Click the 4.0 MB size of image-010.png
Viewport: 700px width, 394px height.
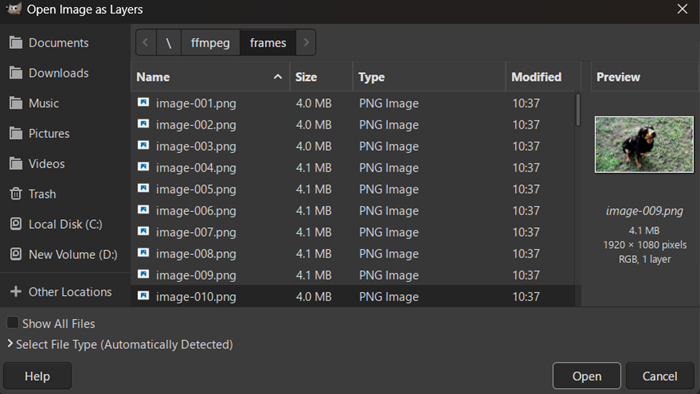[x=314, y=296]
